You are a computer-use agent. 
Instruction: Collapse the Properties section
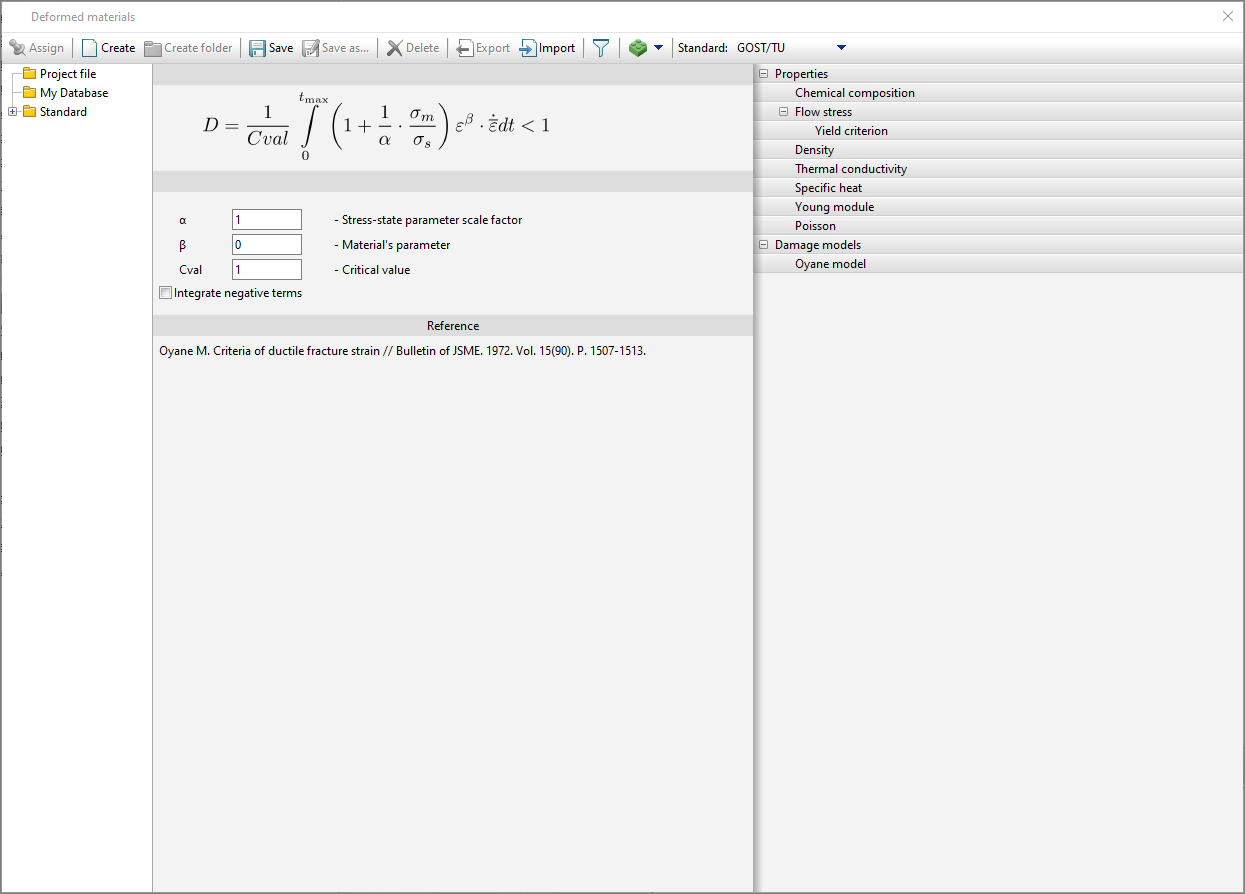point(764,74)
